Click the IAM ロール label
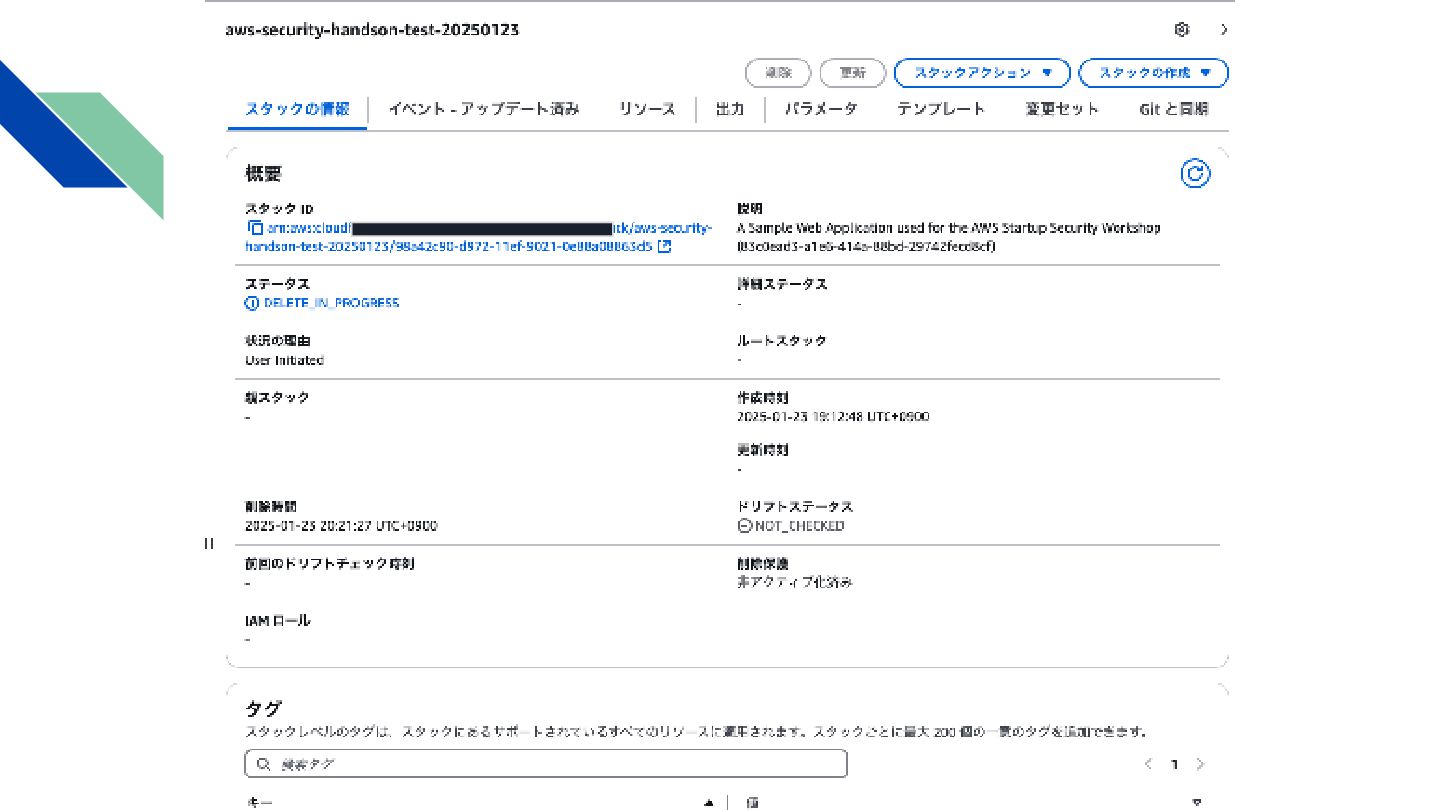 [x=278, y=621]
